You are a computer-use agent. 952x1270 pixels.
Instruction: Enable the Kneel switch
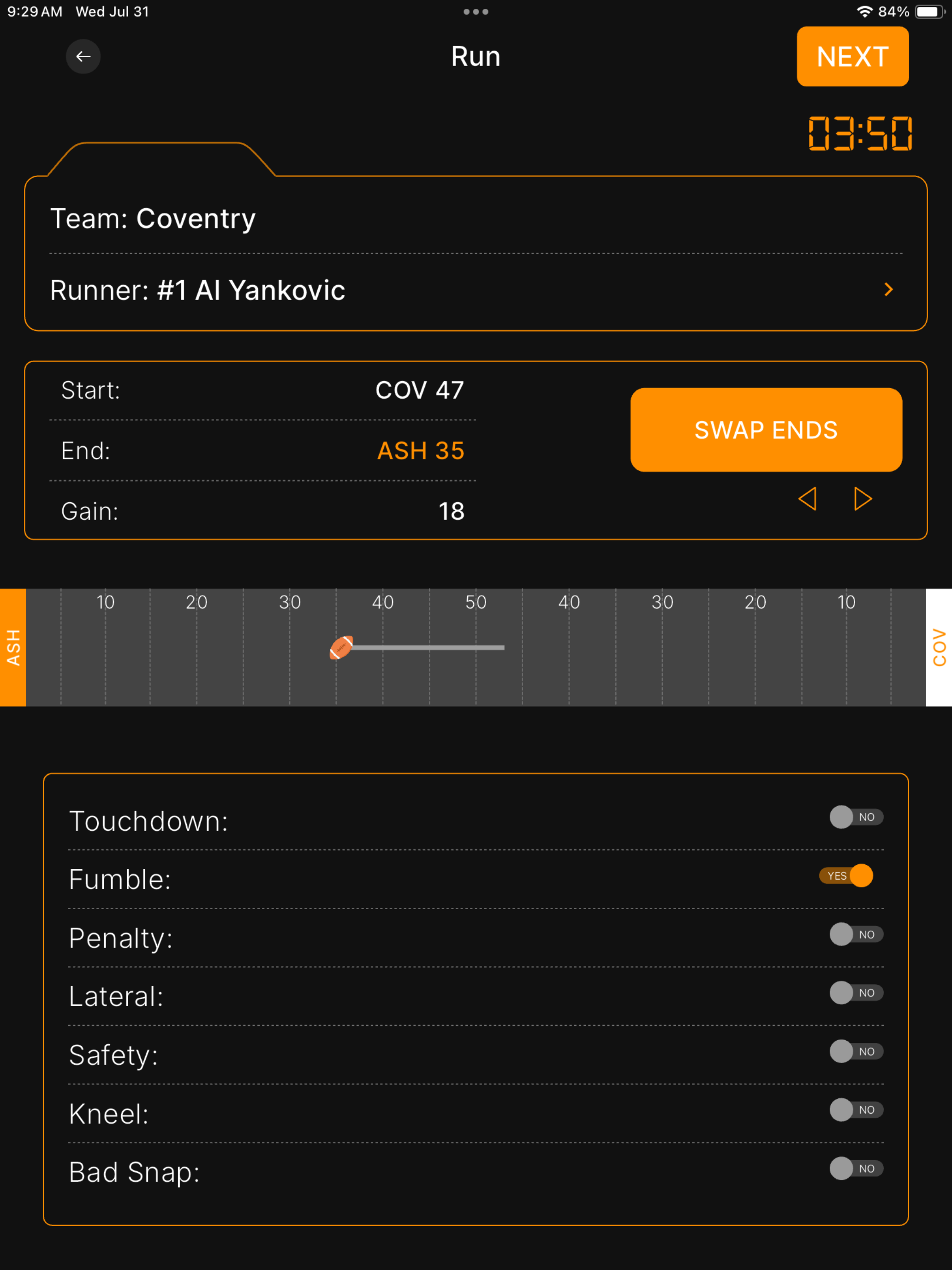[856, 1110]
